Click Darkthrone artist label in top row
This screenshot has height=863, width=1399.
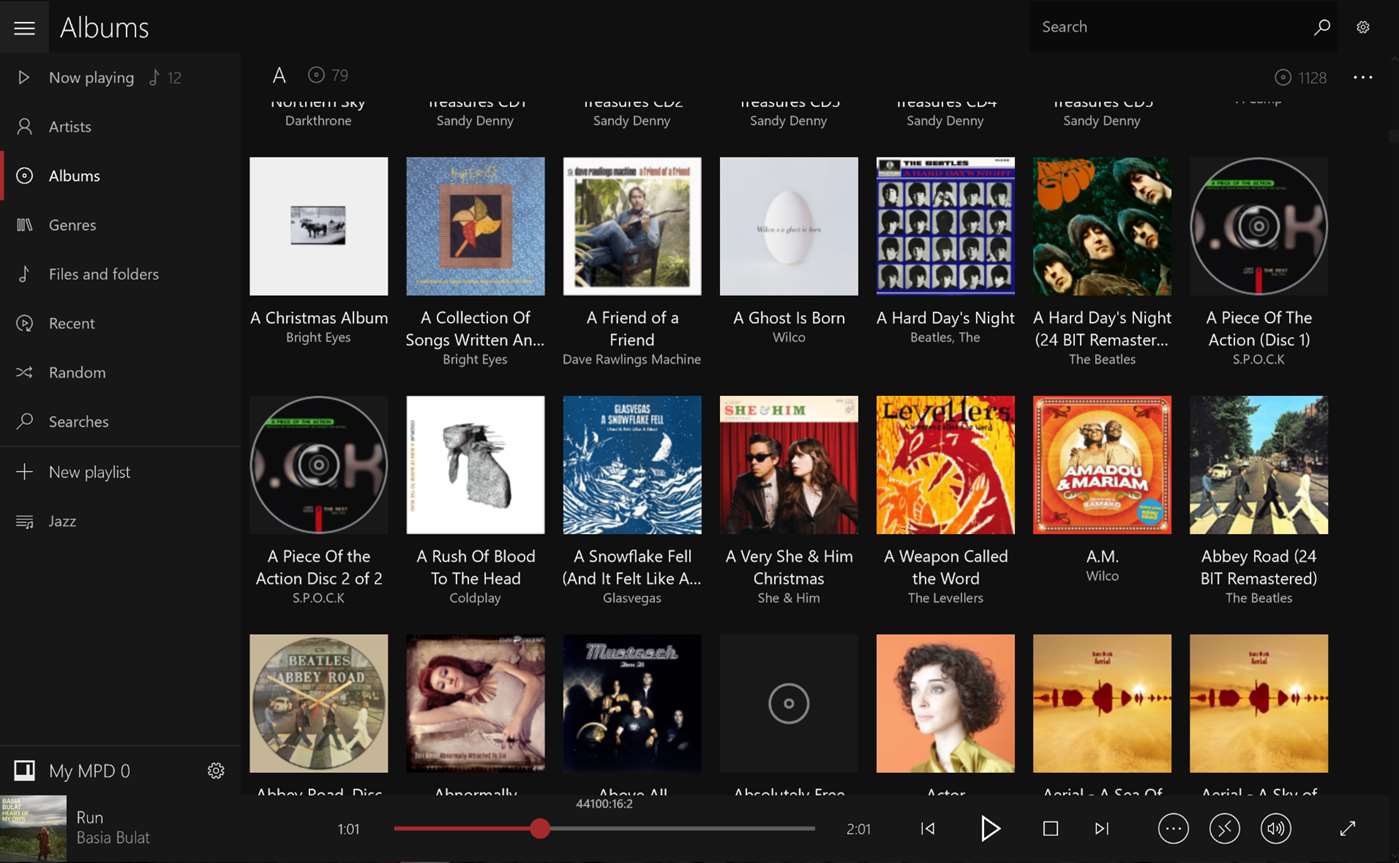pos(318,121)
